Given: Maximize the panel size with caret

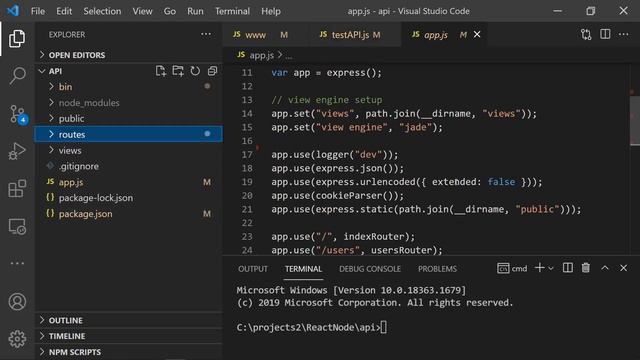Looking at the screenshot, I should point(605,268).
